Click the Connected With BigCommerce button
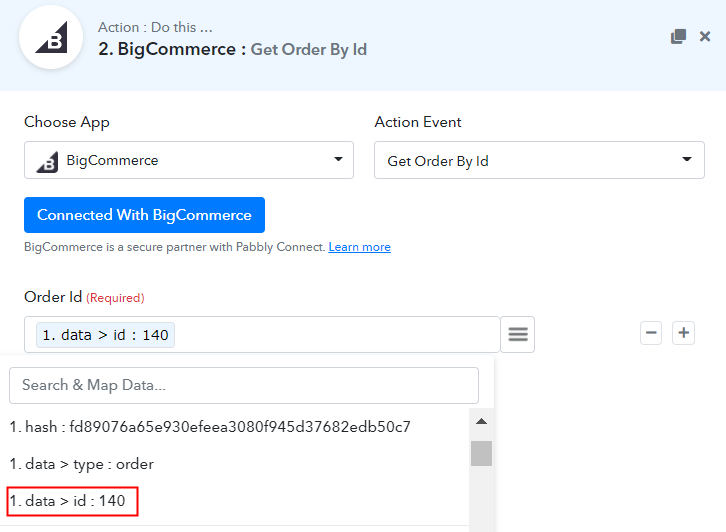This screenshot has width=726, height=532. (144, 215)
